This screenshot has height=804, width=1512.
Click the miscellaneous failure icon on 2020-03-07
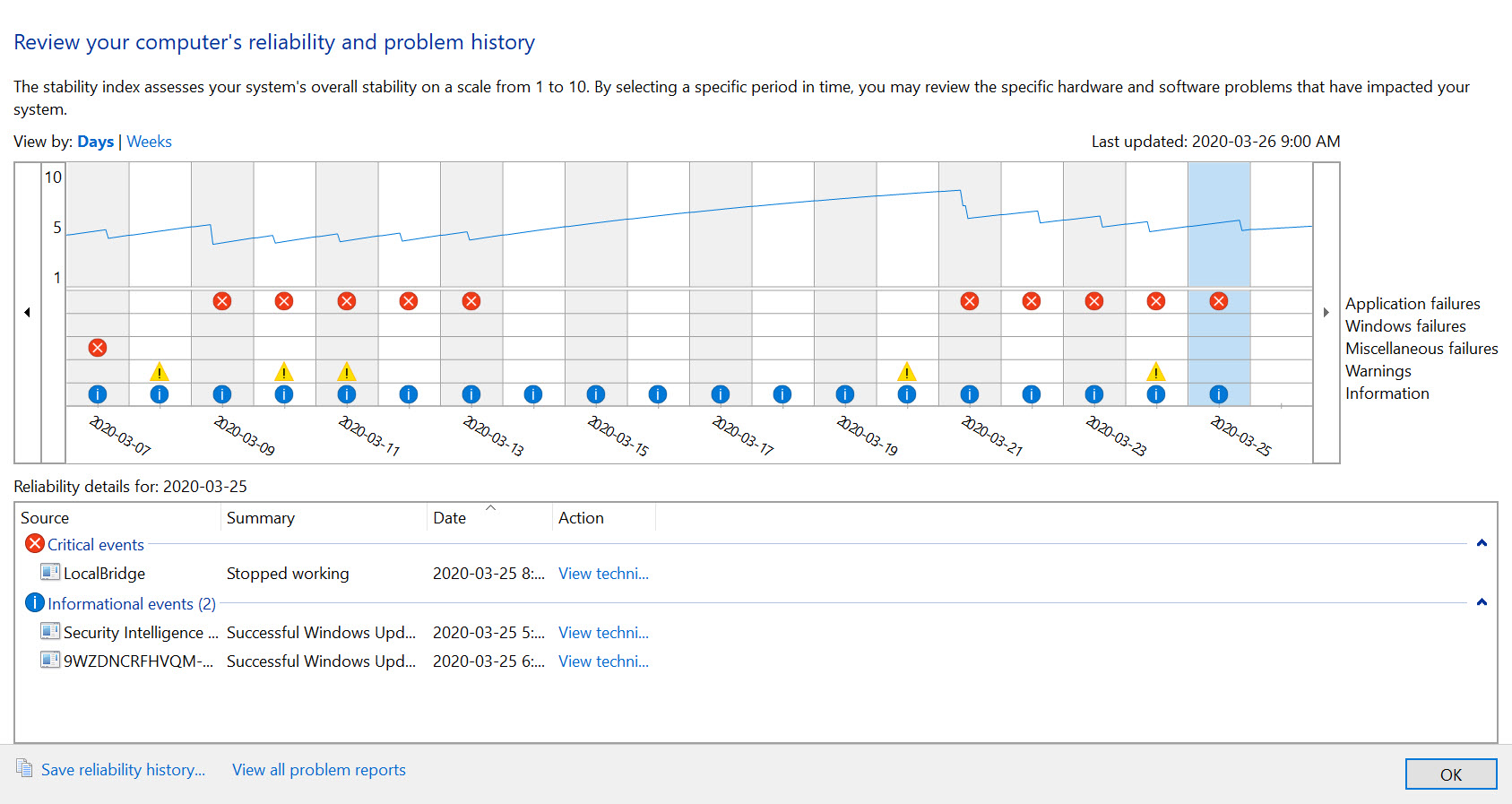coord(98,348)
